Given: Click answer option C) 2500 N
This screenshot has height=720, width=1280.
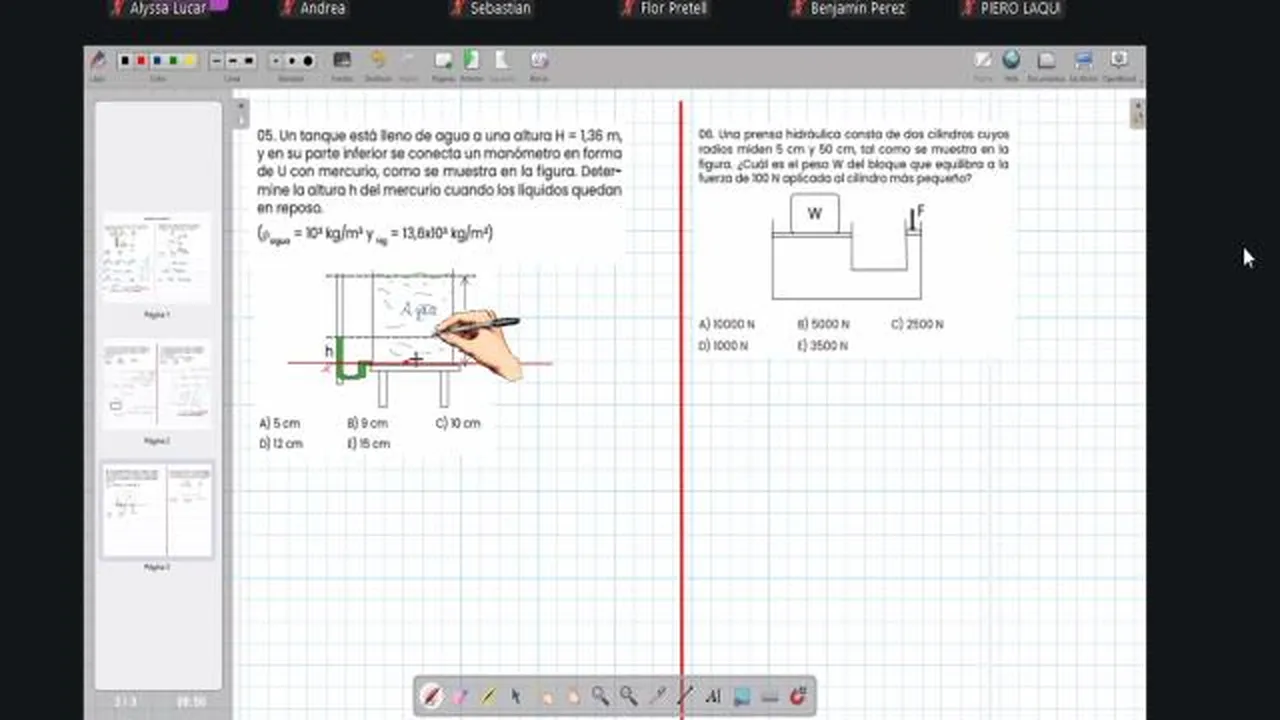Looking at the screenshot, I should (x=917, y=324).
